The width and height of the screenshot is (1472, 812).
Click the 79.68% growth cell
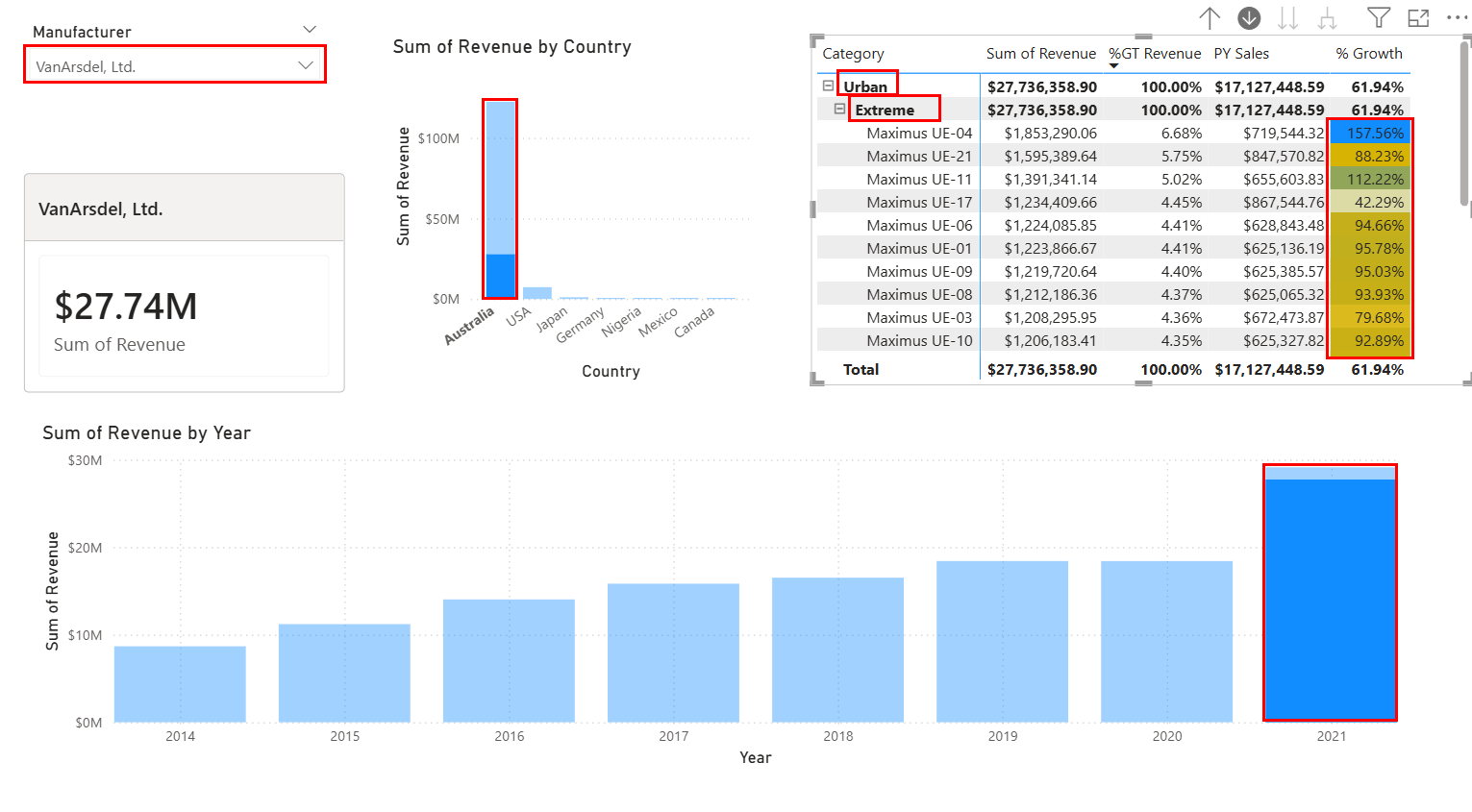(x=1369, y=317)
